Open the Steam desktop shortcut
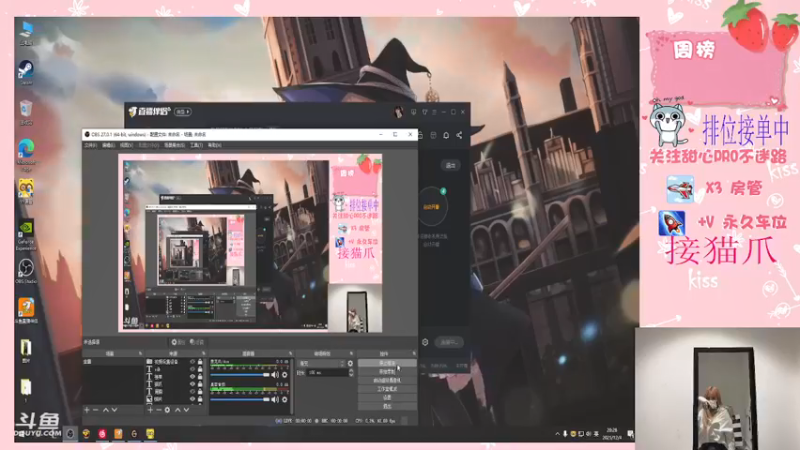800x450 pixels. coord(26,71)
